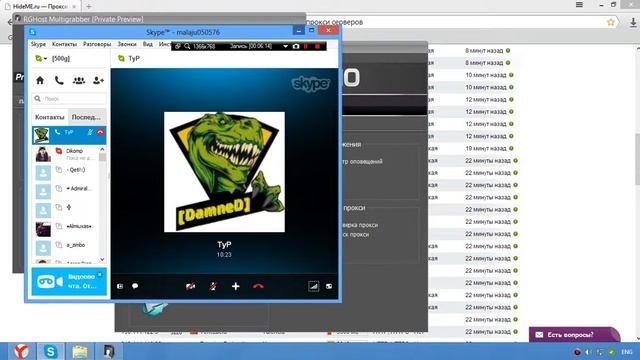Show the contacts sidebar in call

pyautogui.click(x=120, y=287)
